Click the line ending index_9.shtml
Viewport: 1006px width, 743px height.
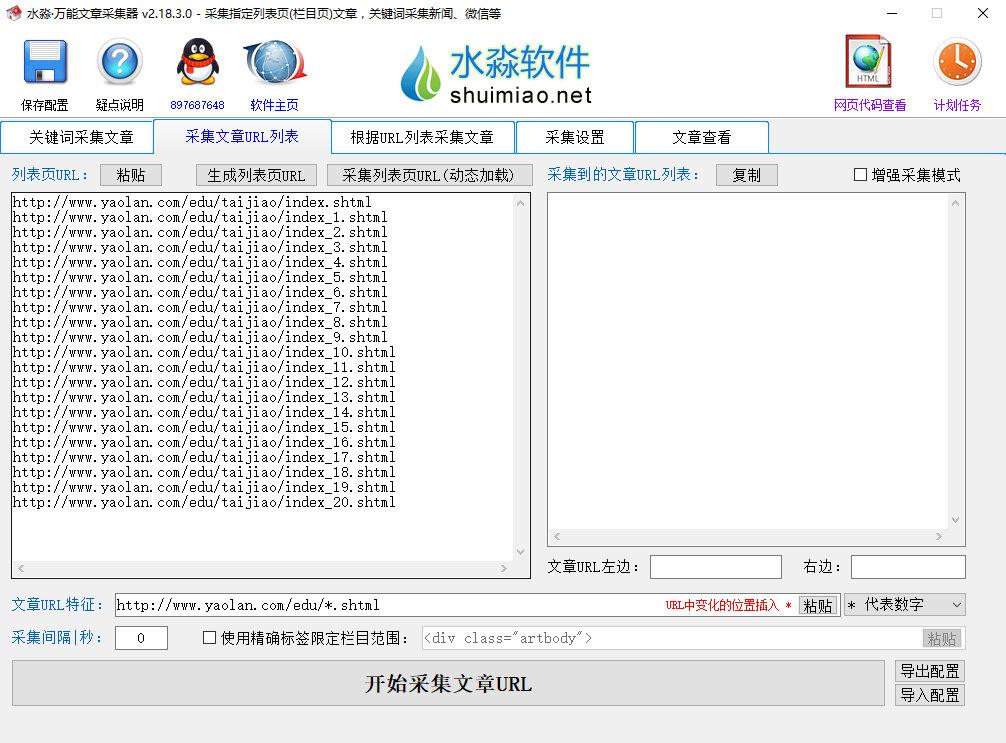coord(200,337)
